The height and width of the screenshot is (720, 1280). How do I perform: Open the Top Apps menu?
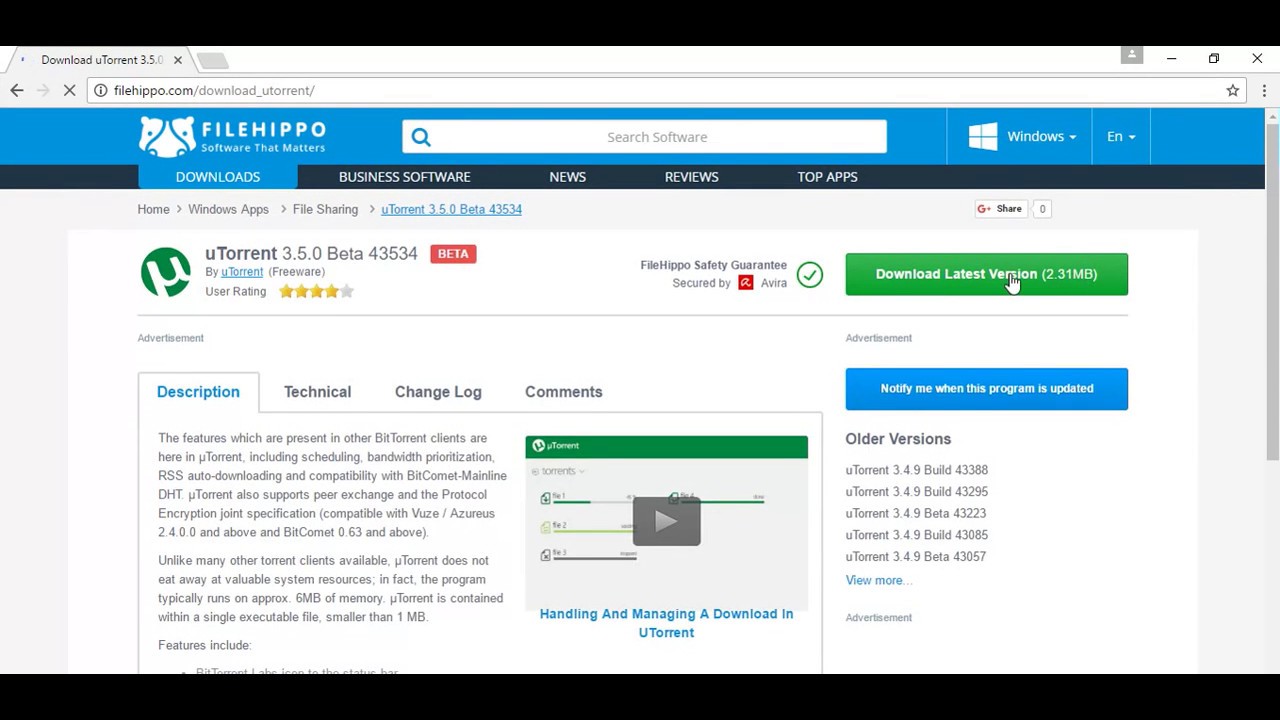[x=827, y=177]
